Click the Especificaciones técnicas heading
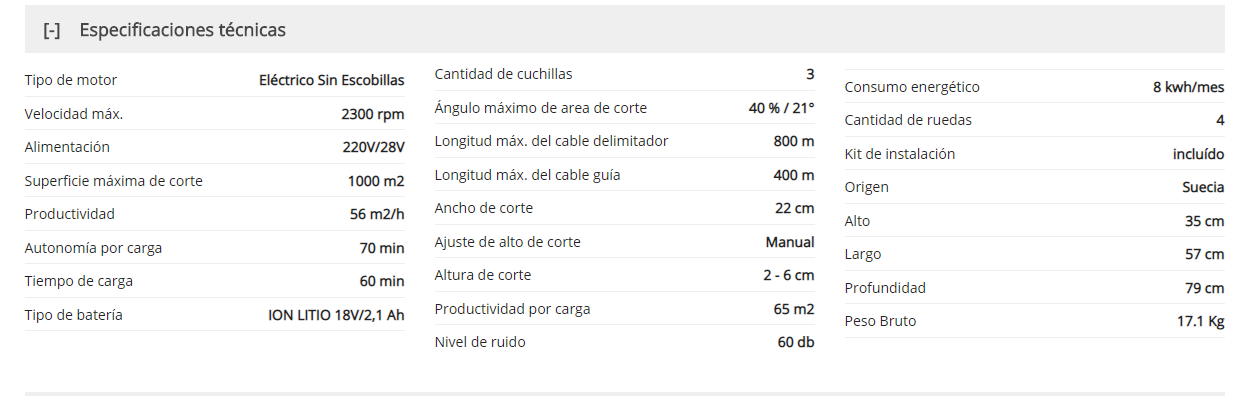Viewport: 1250px width, 396px height. (182, 30)
